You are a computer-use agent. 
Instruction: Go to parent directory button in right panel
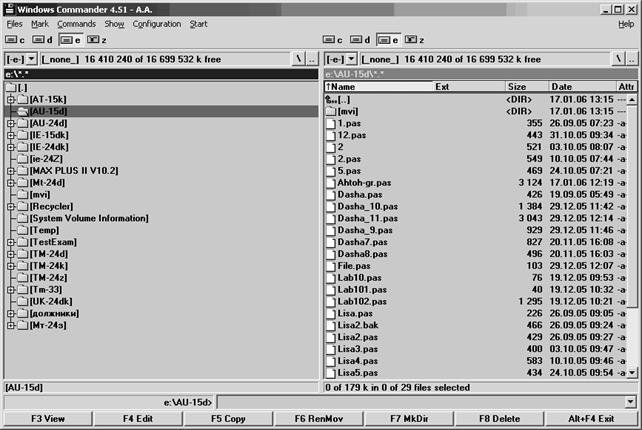point(632,59)
